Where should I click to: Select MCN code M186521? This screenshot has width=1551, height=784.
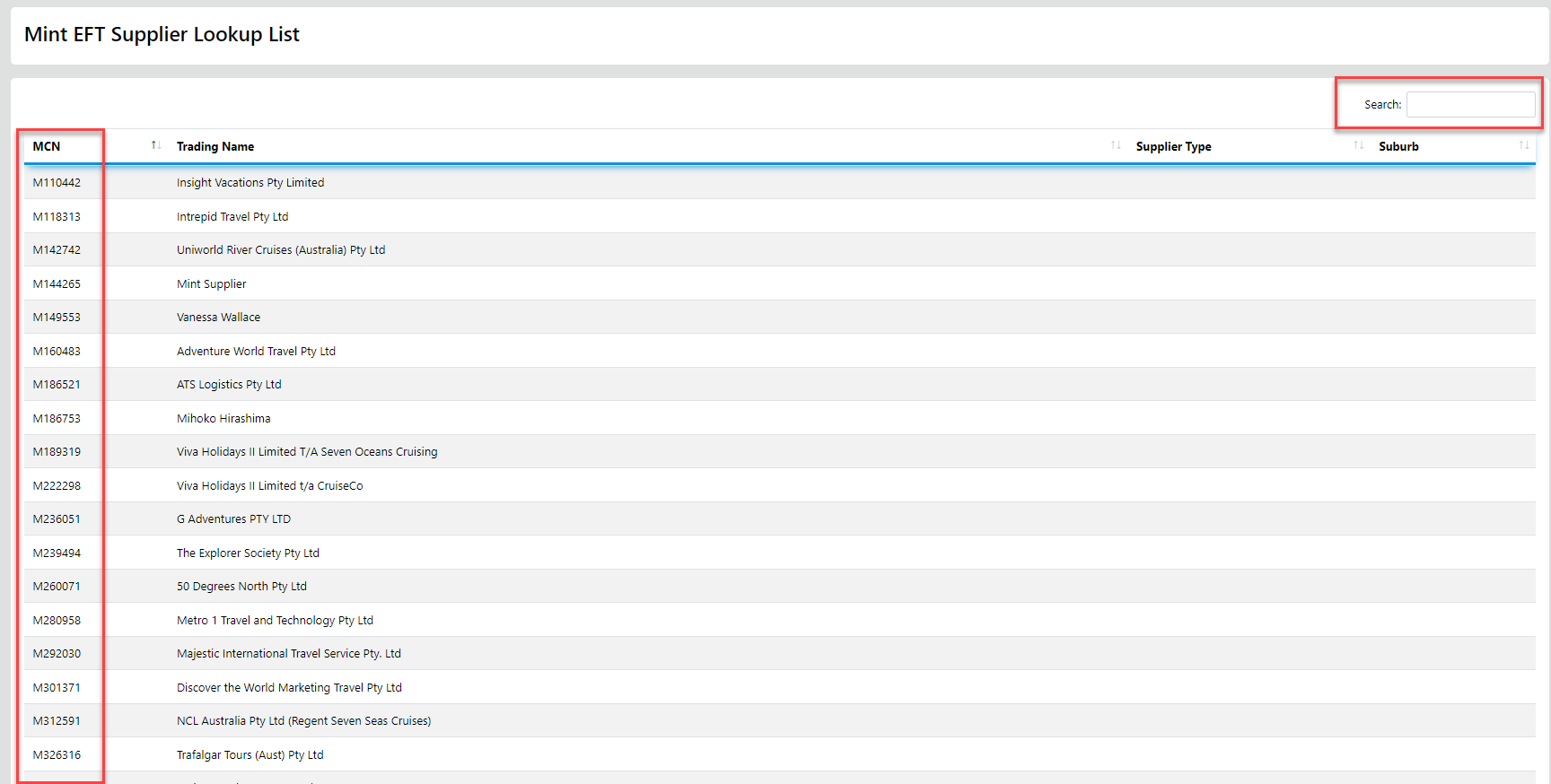pos(57,385)
